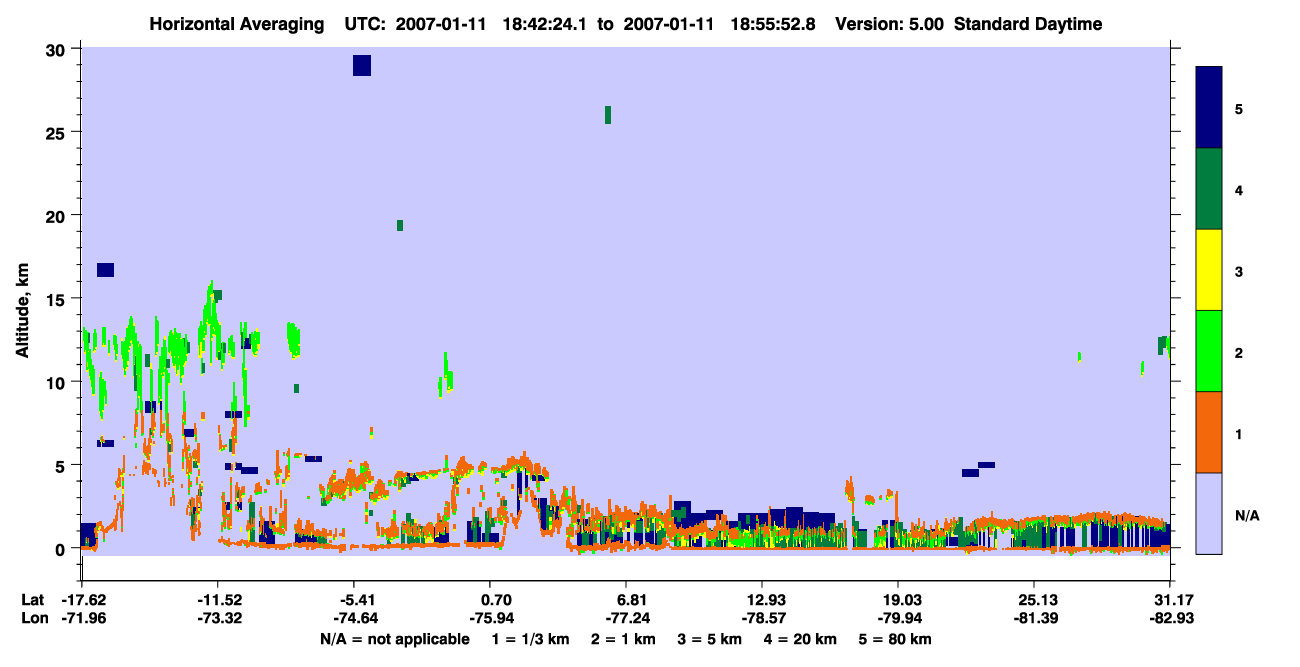Click the longitude value -79.94
The image size is (1300, 667).
click(900, 619)
